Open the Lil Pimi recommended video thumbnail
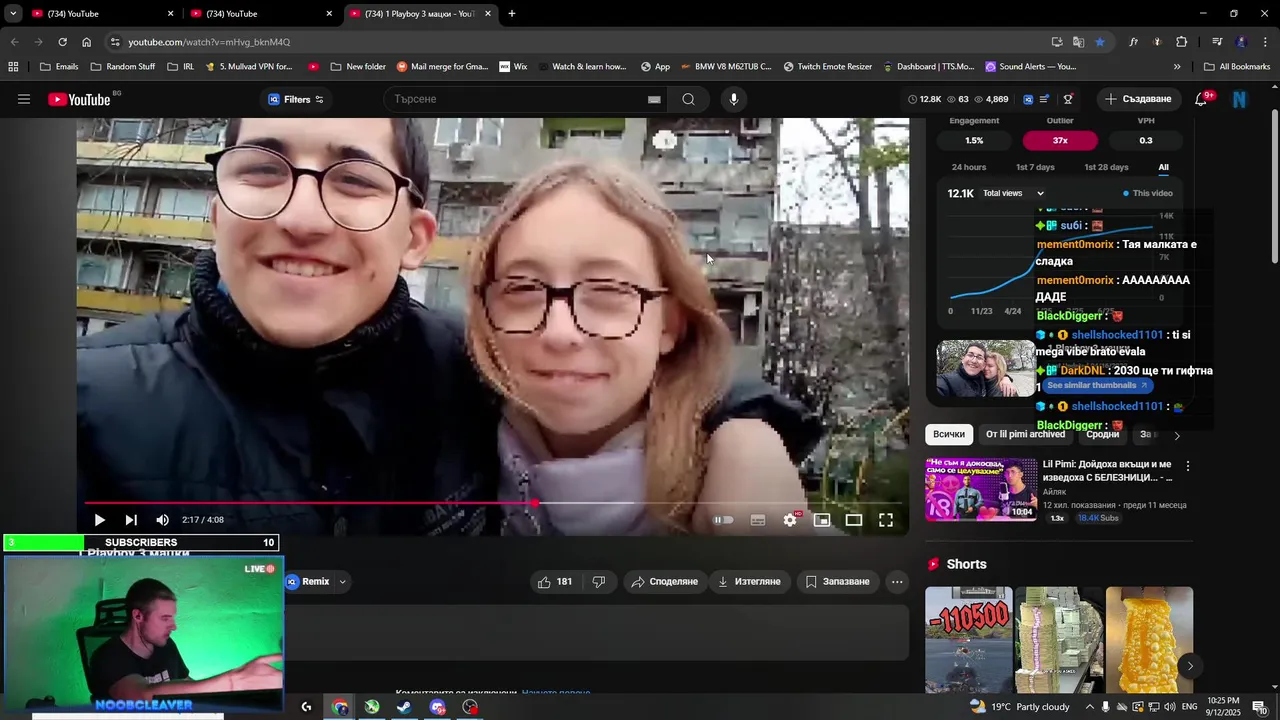Viewport: 1280px width, 720px height. click(981, 489)
